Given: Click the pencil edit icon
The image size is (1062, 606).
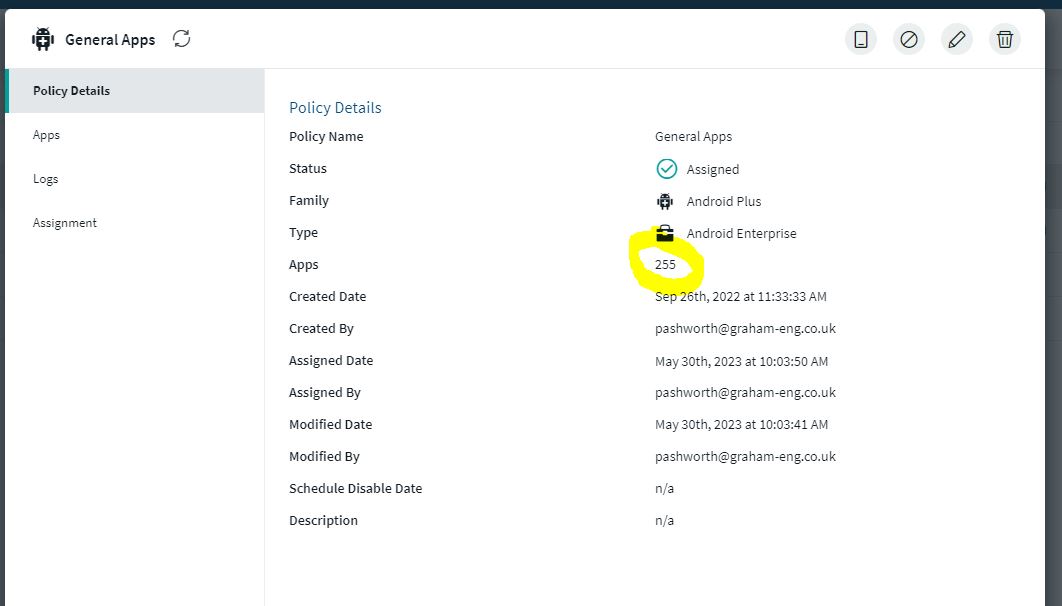Looking at the screenshot, I should tap(956, 39).
